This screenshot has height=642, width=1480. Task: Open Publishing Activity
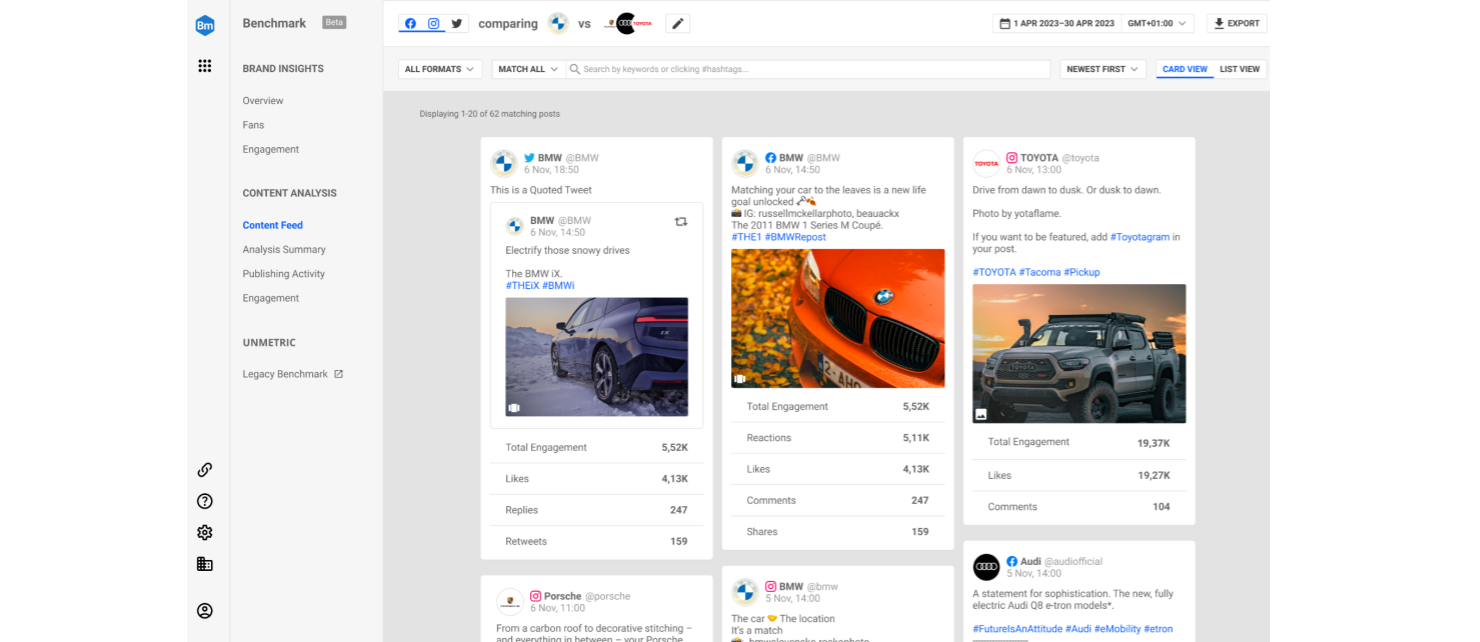[284, 274]
